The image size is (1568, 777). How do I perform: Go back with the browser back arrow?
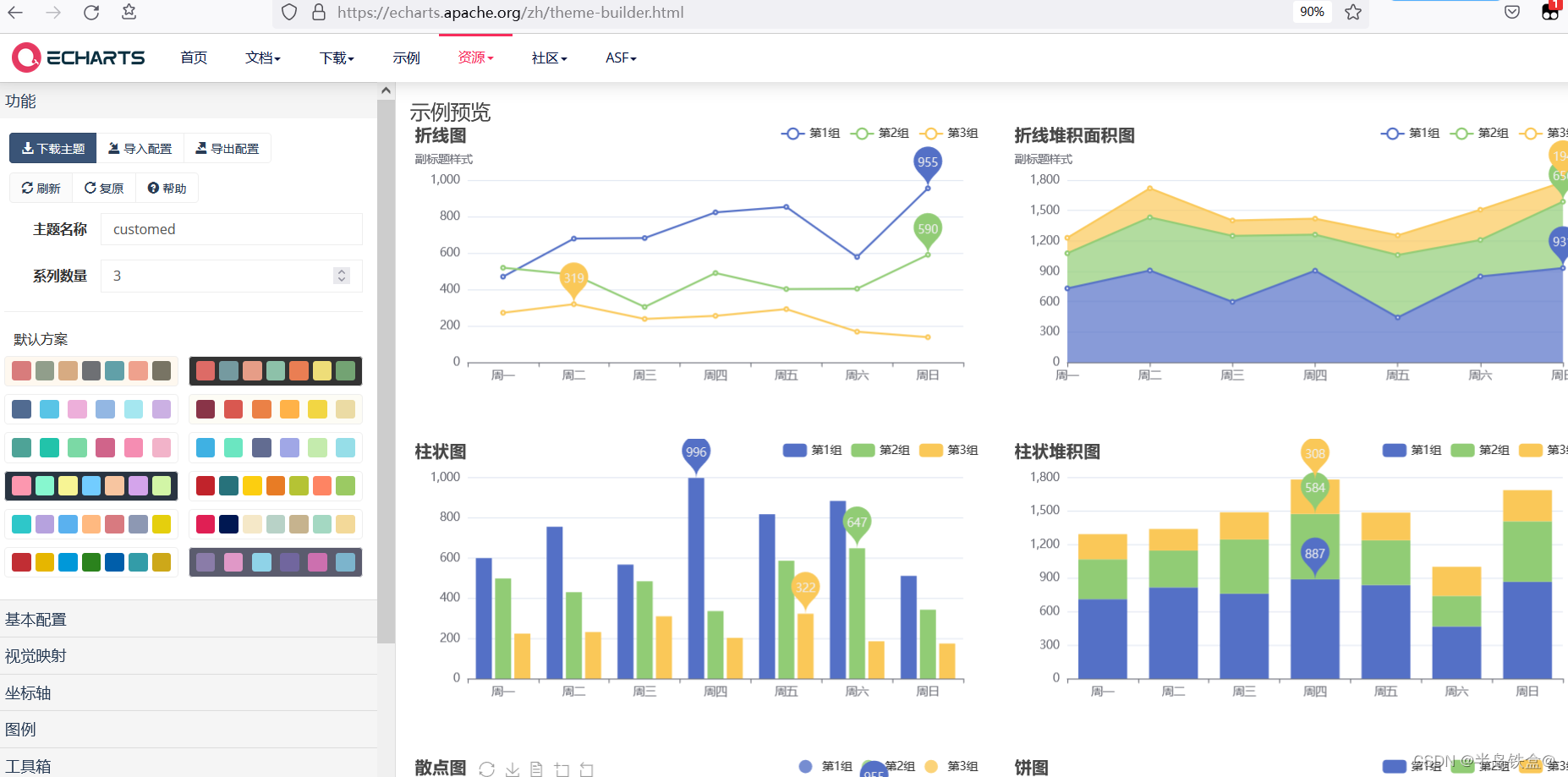click(x=15, y=13)
